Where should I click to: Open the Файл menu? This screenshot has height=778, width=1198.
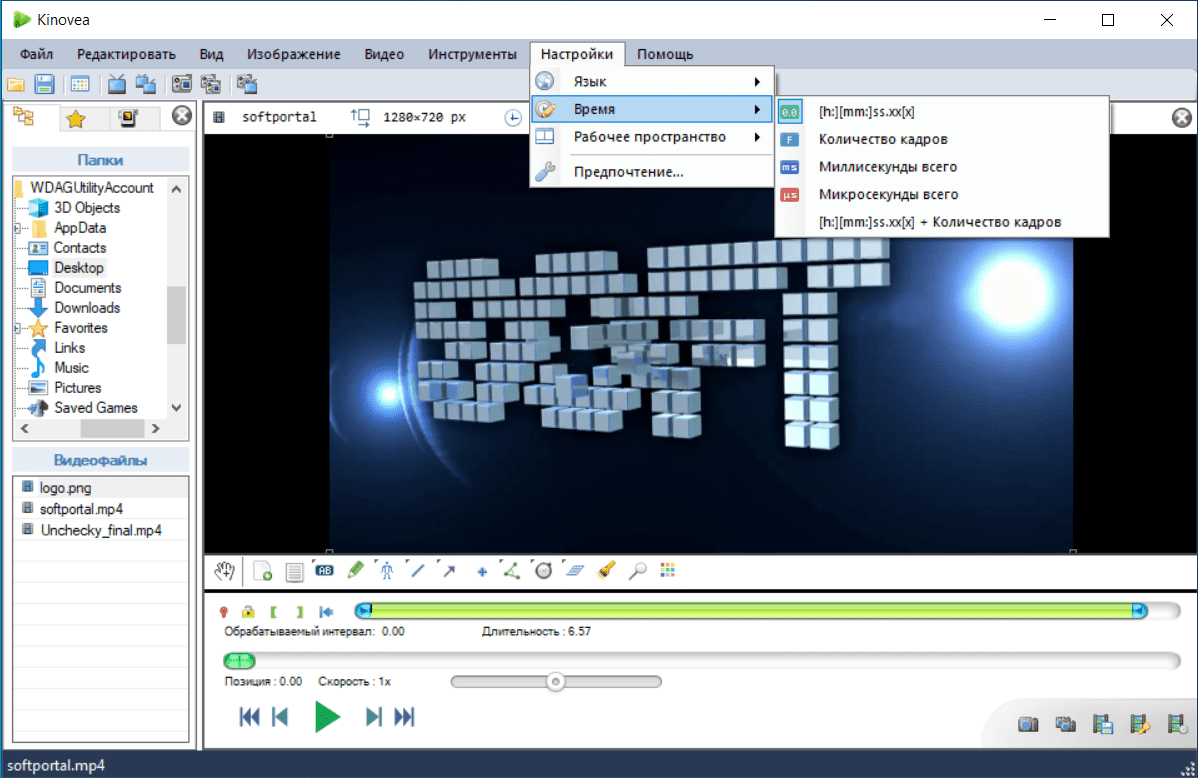(x=36, y=54)
